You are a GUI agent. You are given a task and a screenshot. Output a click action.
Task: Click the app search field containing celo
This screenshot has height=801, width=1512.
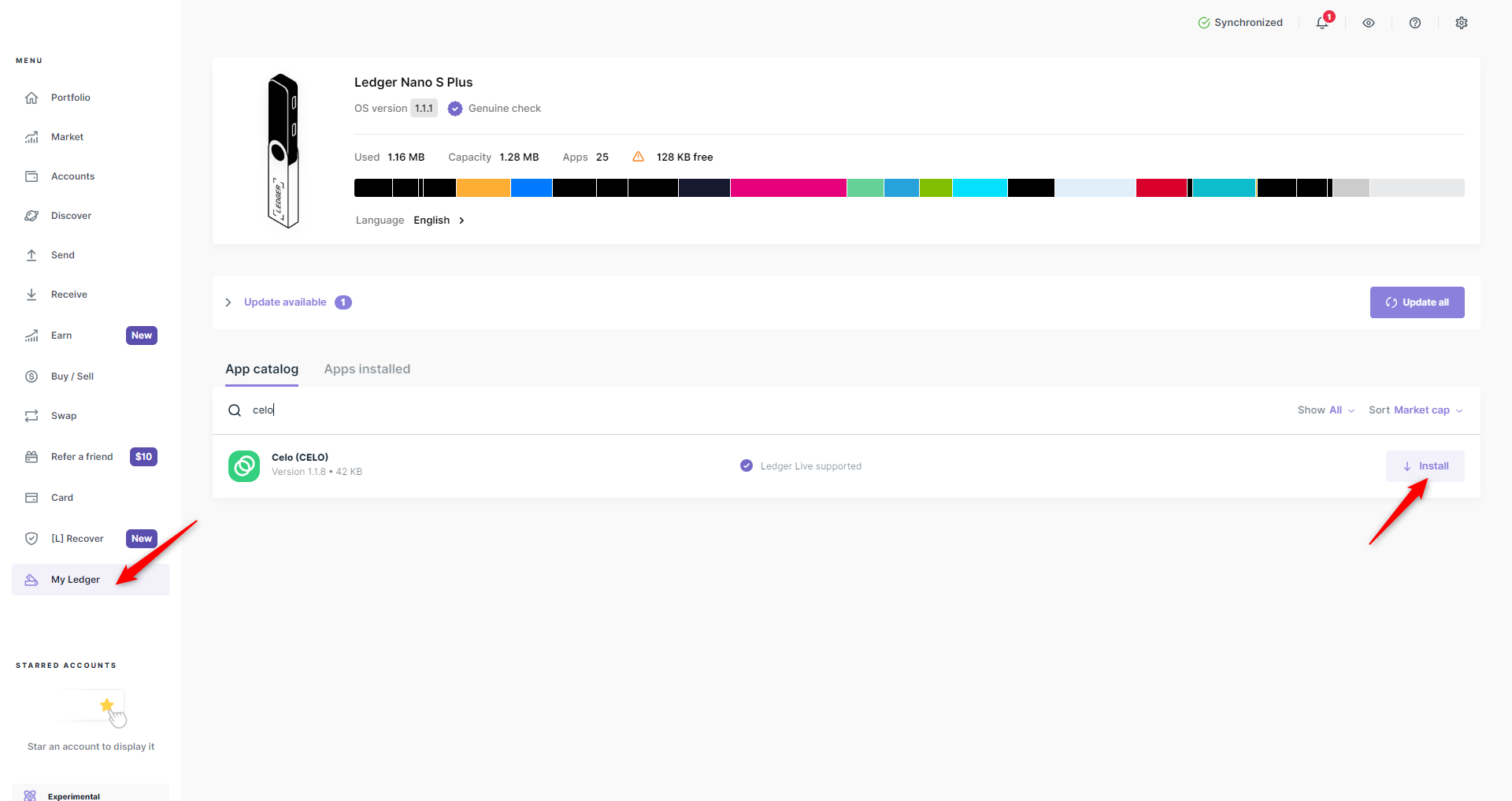tap(756, 410)
